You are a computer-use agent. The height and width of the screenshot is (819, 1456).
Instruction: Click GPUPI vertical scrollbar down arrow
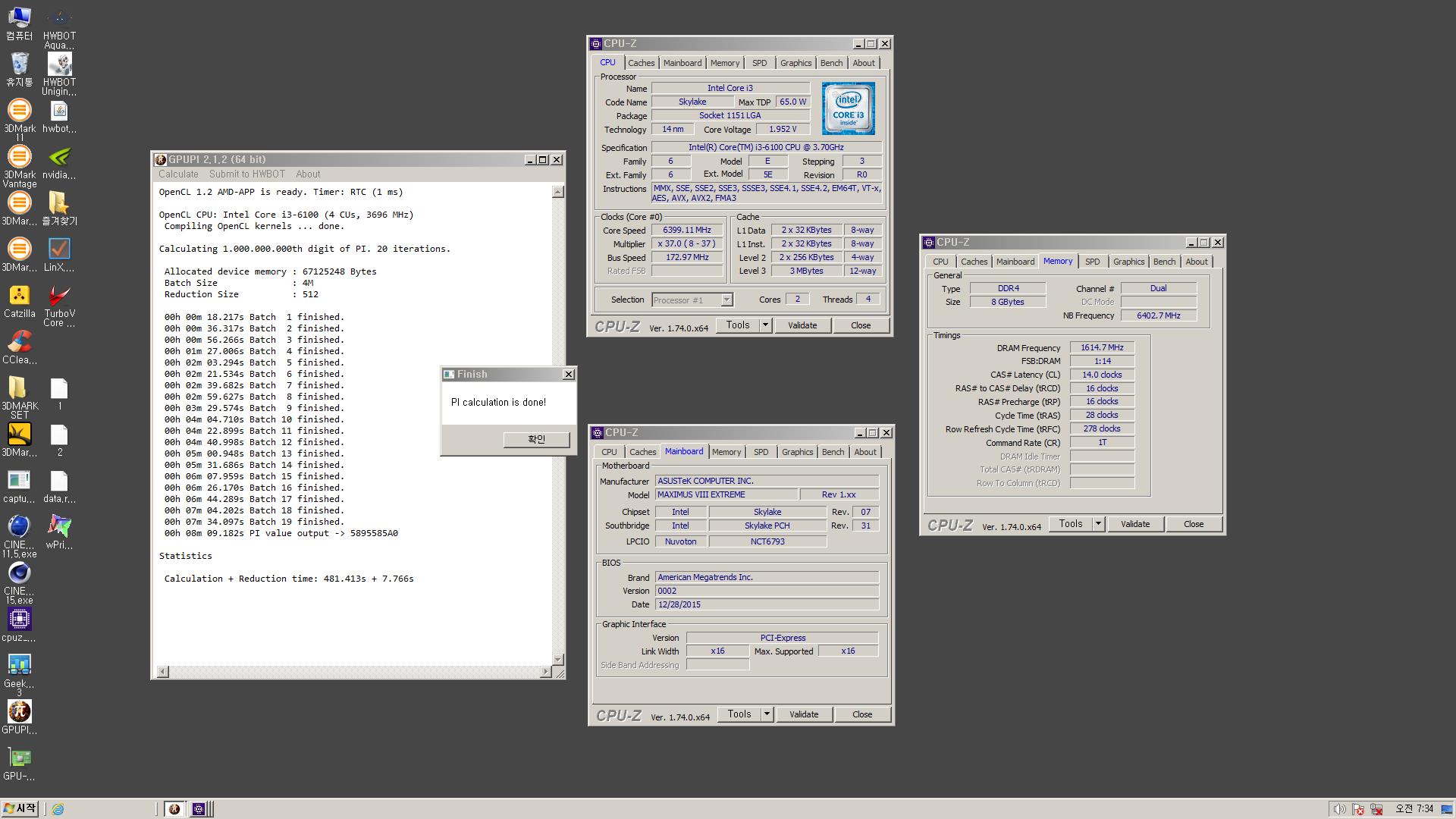[x=558, y=660]
